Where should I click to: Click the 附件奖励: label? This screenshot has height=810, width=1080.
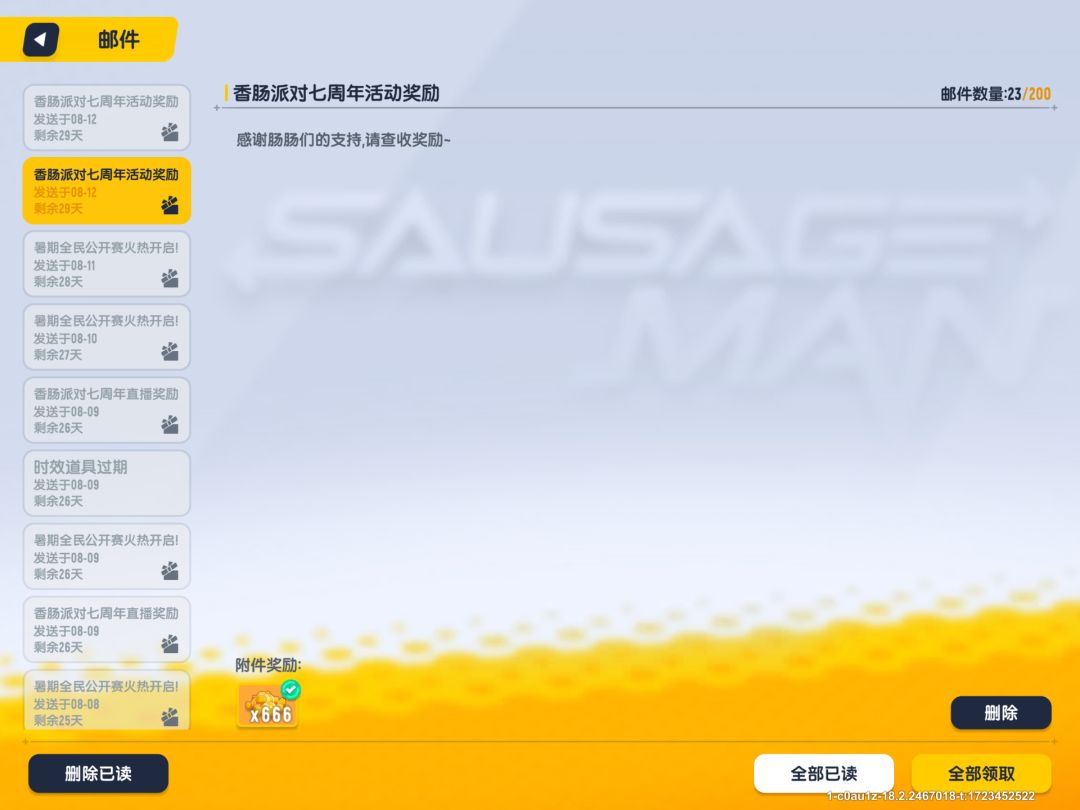tap(268, 665)
